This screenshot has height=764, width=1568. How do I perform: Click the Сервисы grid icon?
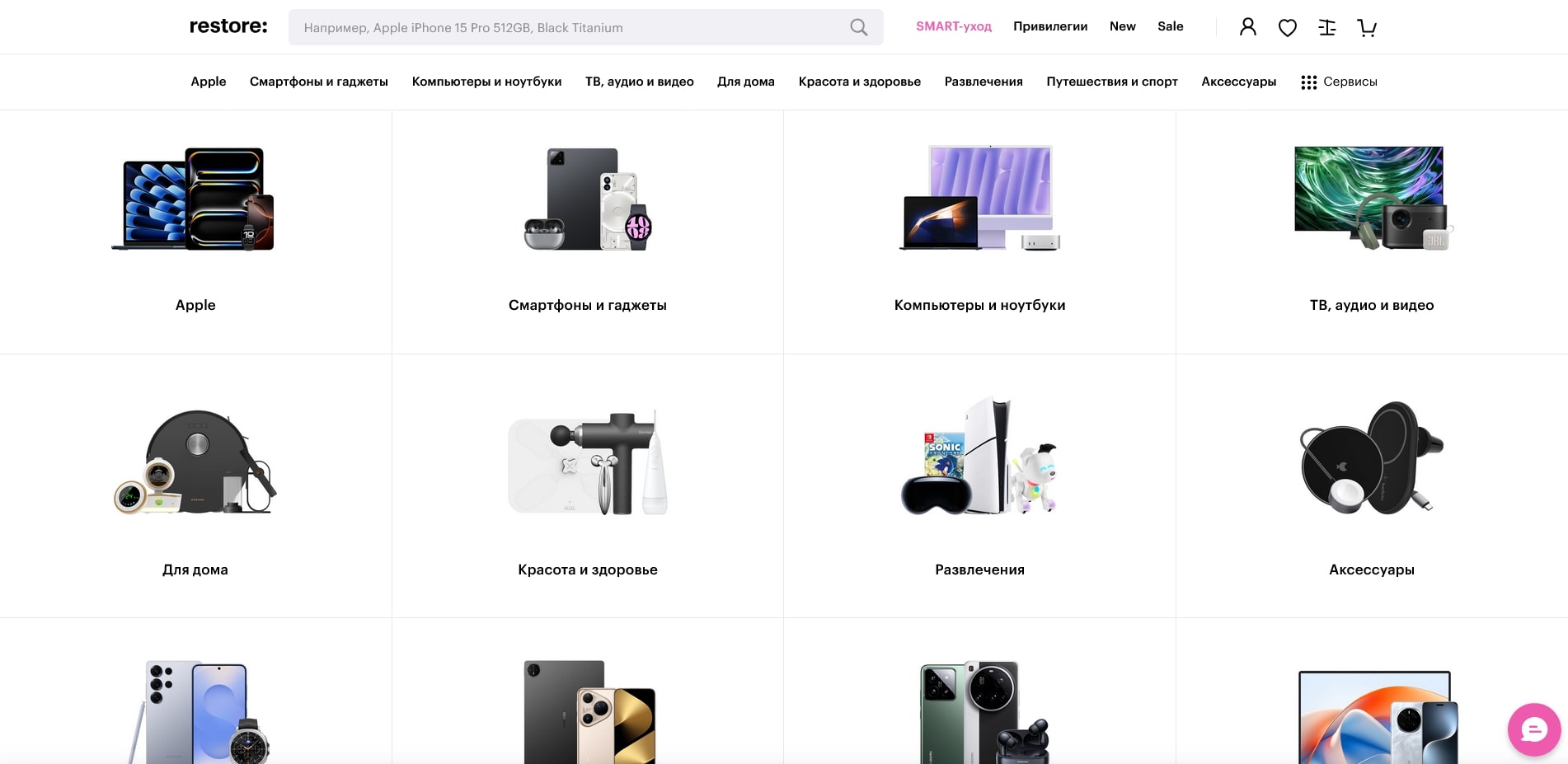pyautogui.click(x=1308, y=82)
